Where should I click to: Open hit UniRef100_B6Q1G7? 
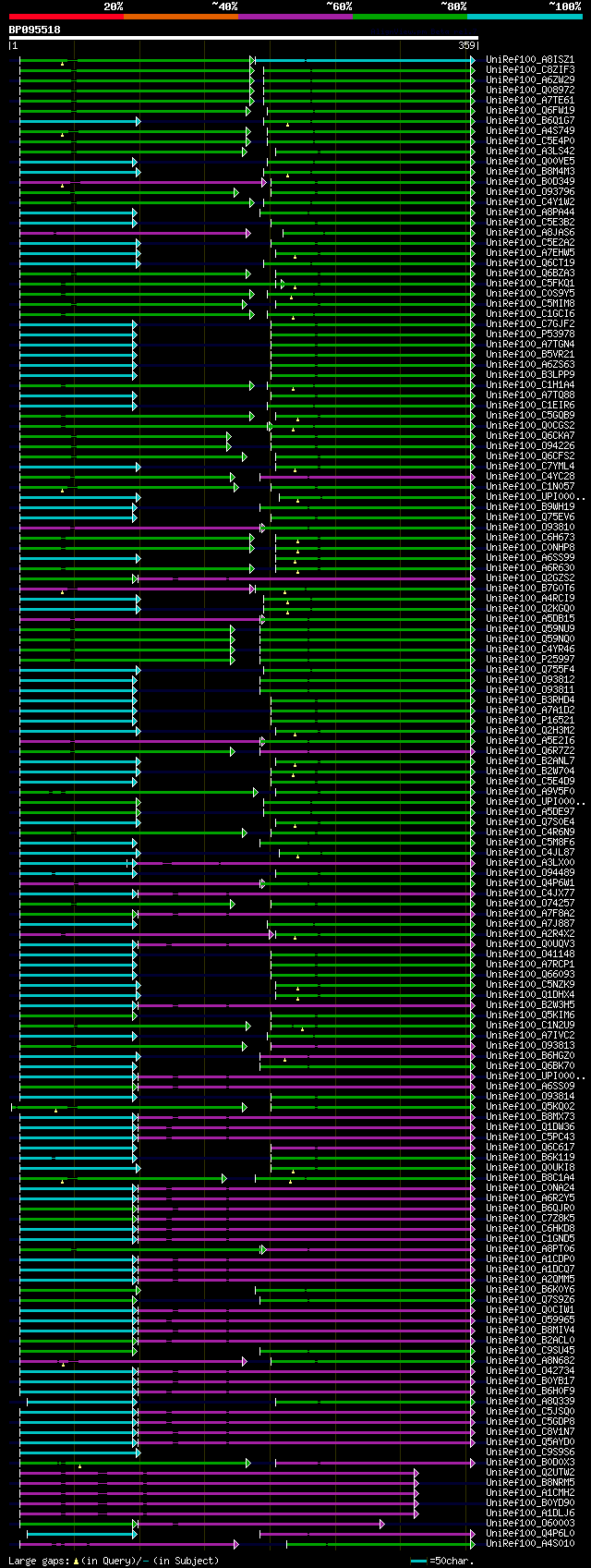coord(530,120)
